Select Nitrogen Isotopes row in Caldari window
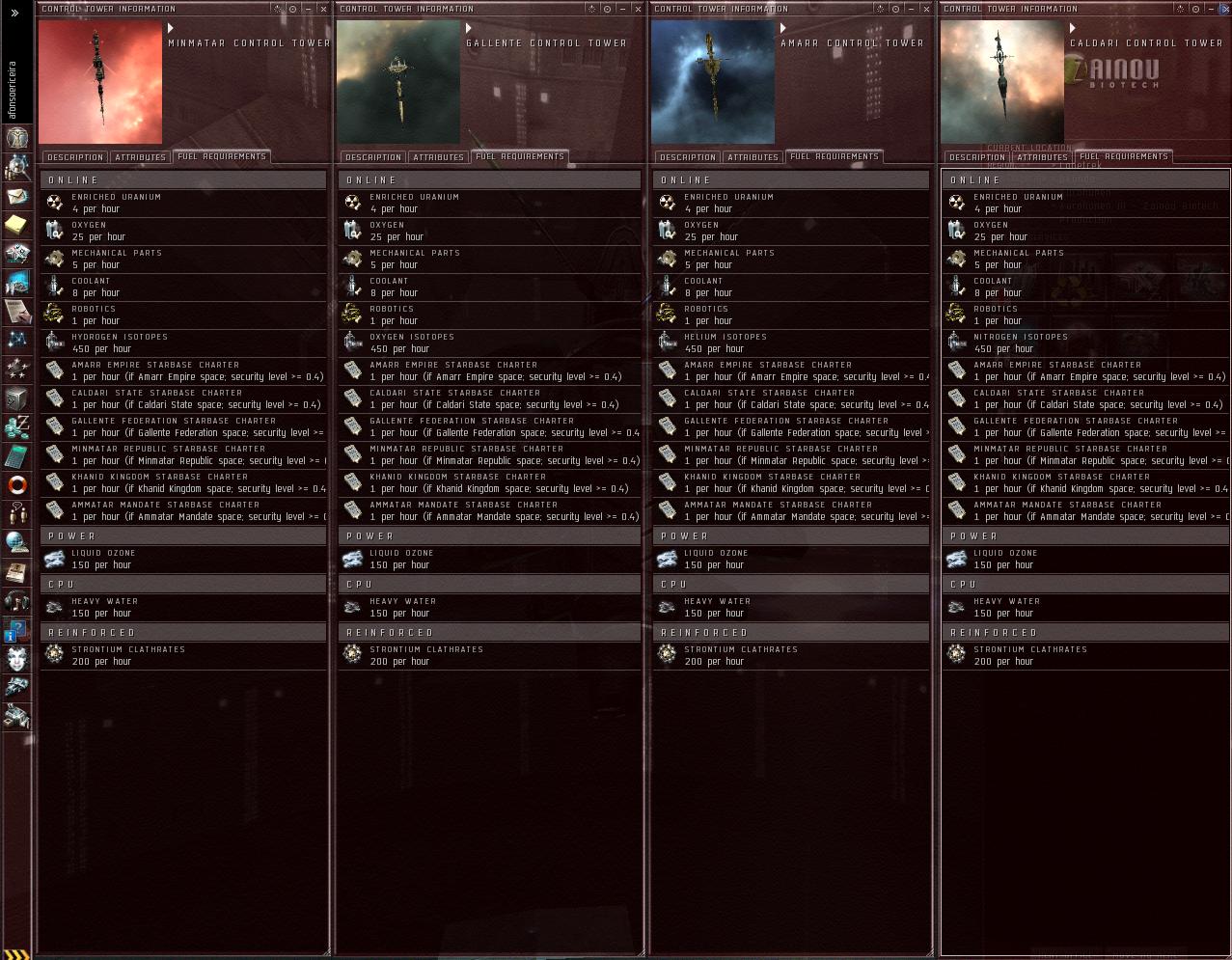Viewport: 1232px width, 960px height. 1085,343
